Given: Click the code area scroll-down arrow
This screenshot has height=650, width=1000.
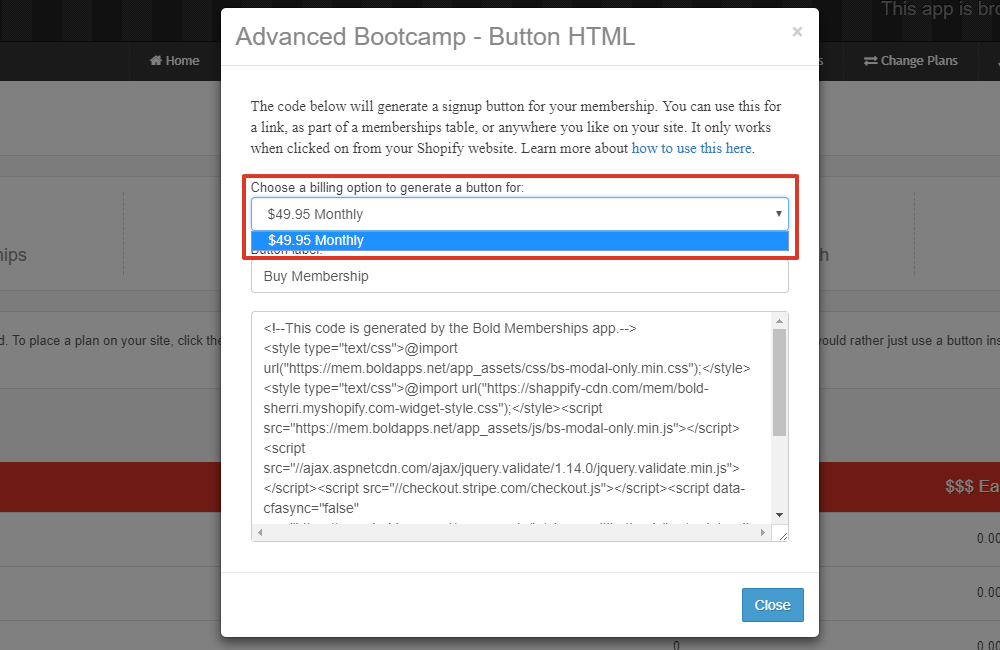Looking at the screenshot, I should tap(779, 515).
